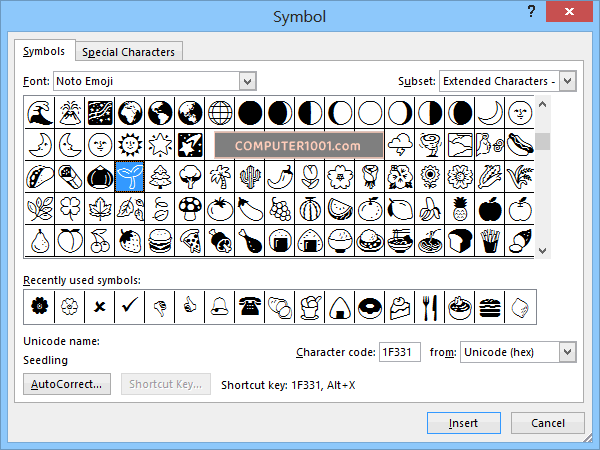Select the maple leaf symbol
This screenshot has height=450, width=600.
tap(100, 209)
